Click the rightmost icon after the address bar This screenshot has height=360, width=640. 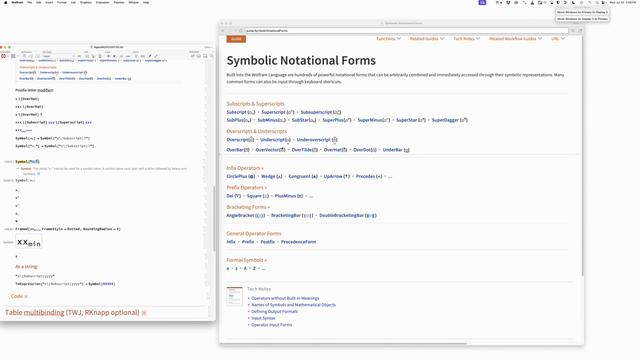point(580,31)
